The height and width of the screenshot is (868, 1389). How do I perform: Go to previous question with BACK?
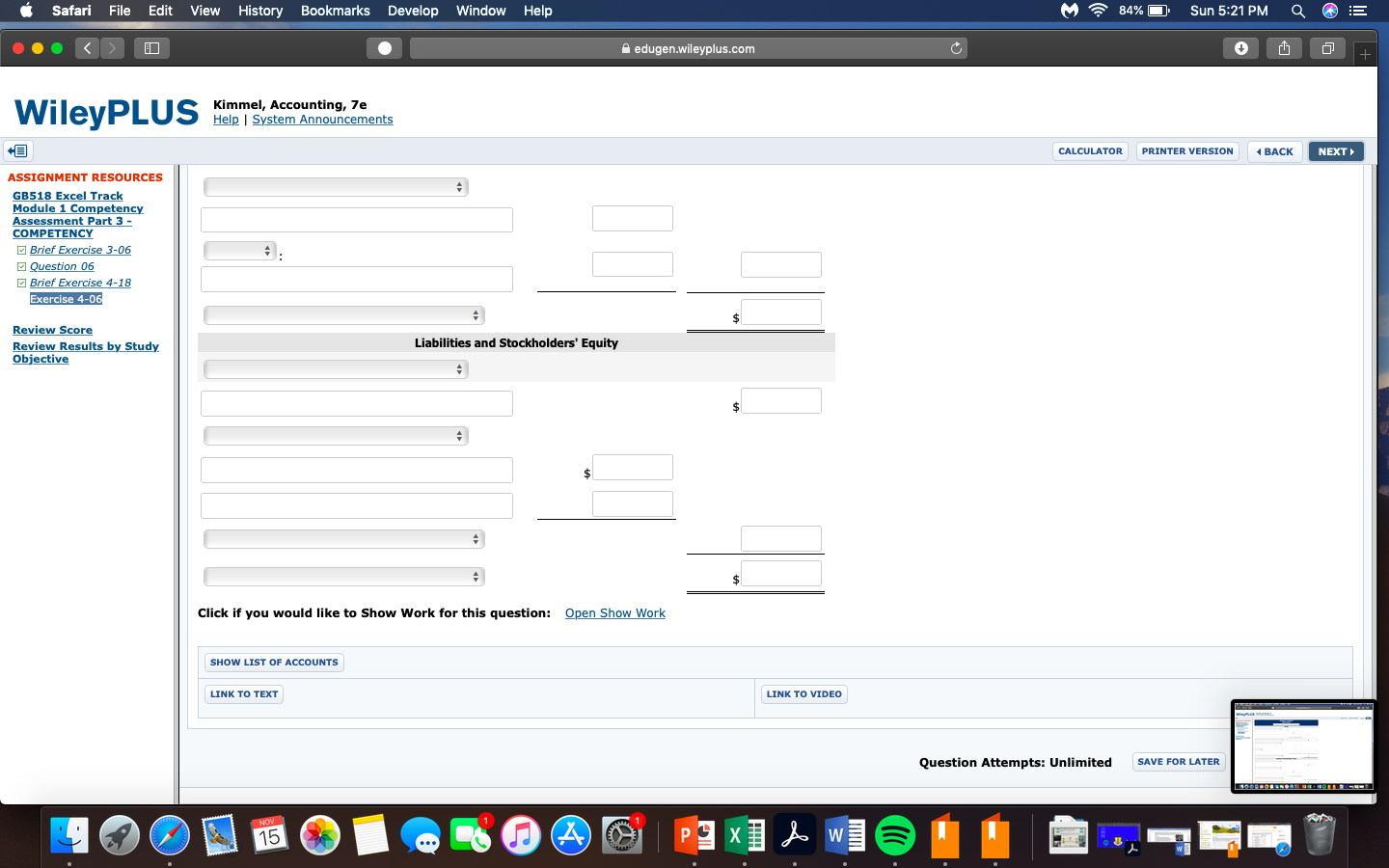tap(1275, 151)
